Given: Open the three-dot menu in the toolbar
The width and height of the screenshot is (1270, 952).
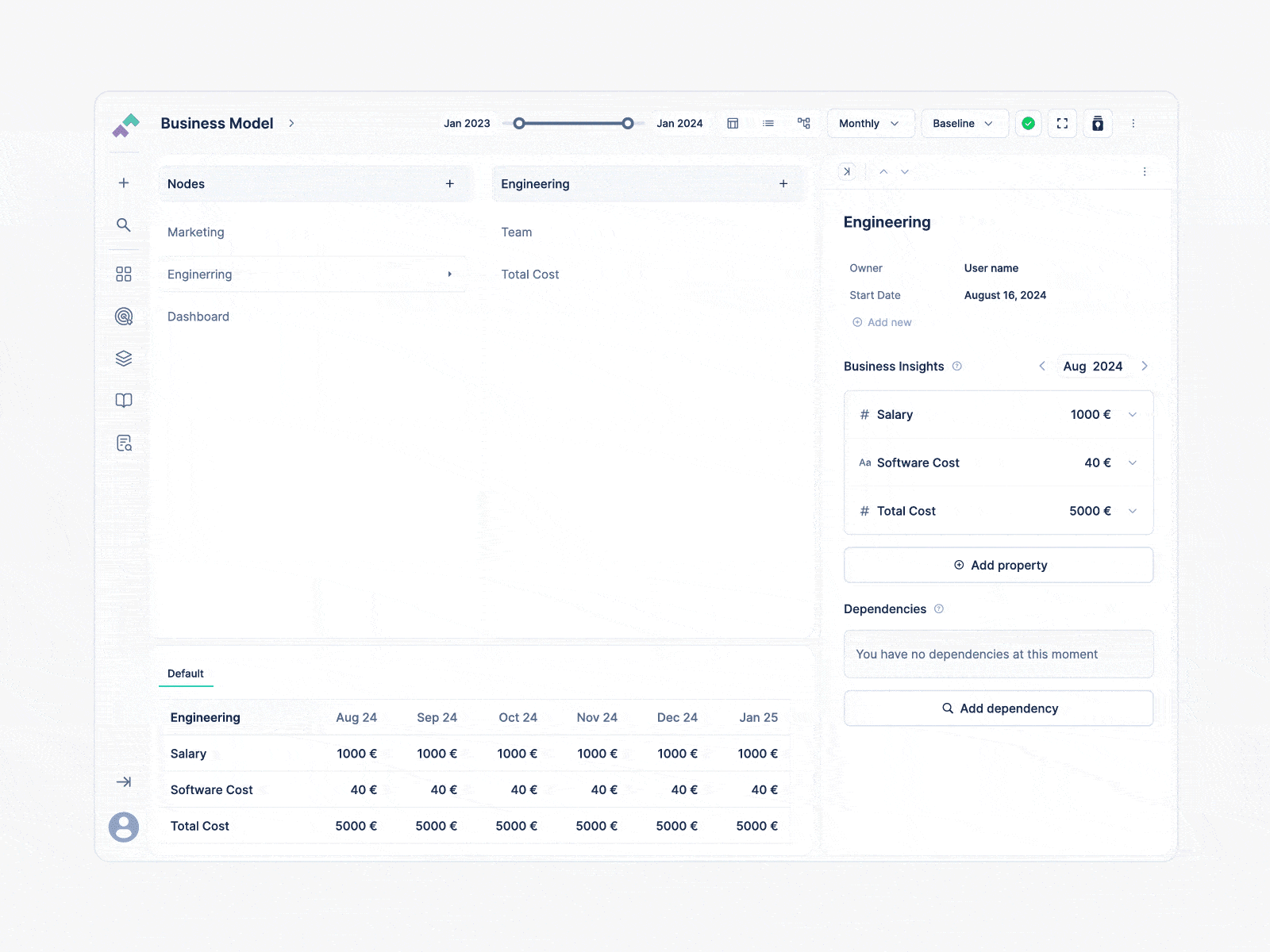Looking at the screenshot, I should tap(1133, 123).
